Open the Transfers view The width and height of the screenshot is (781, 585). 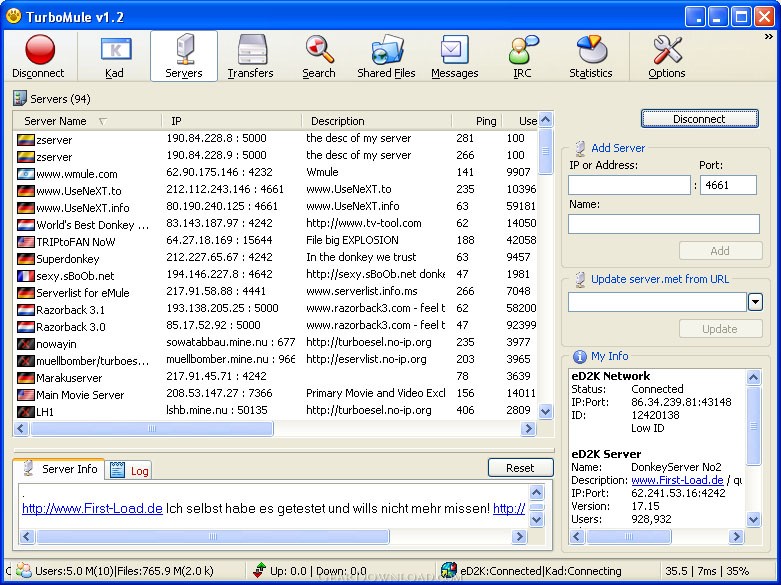[x=250, y=56]
